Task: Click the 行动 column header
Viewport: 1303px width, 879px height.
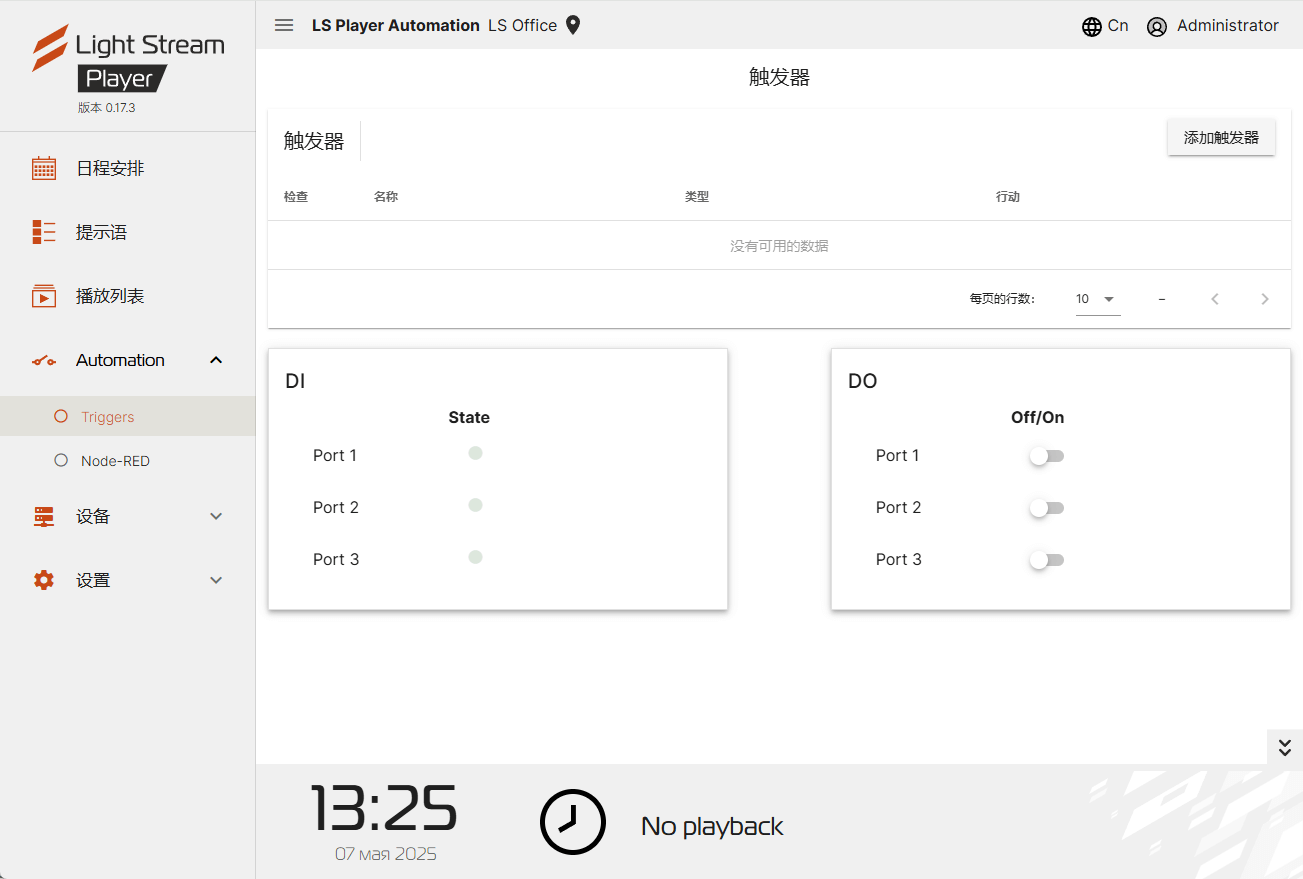Action: pos(1008,197)
